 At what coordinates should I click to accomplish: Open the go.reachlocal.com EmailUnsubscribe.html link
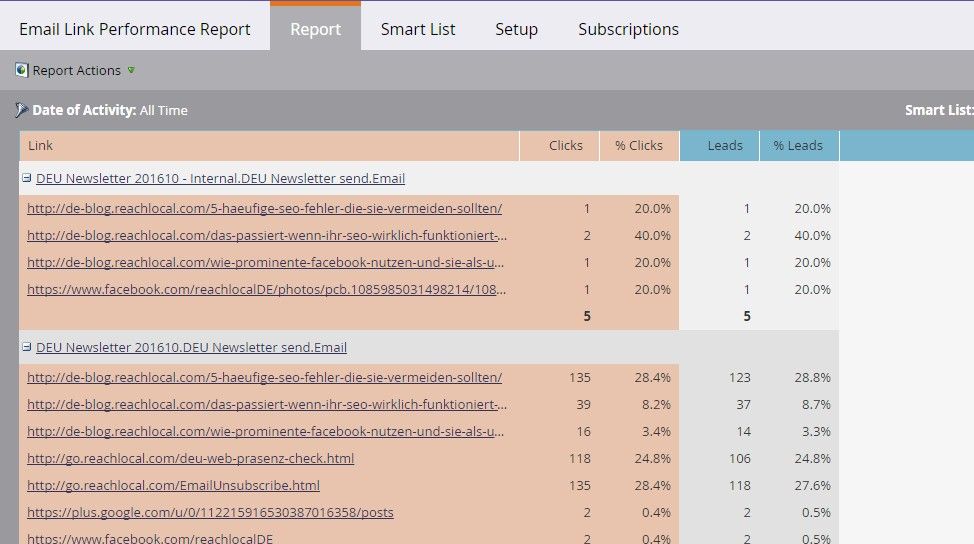(x=173, y=485)
